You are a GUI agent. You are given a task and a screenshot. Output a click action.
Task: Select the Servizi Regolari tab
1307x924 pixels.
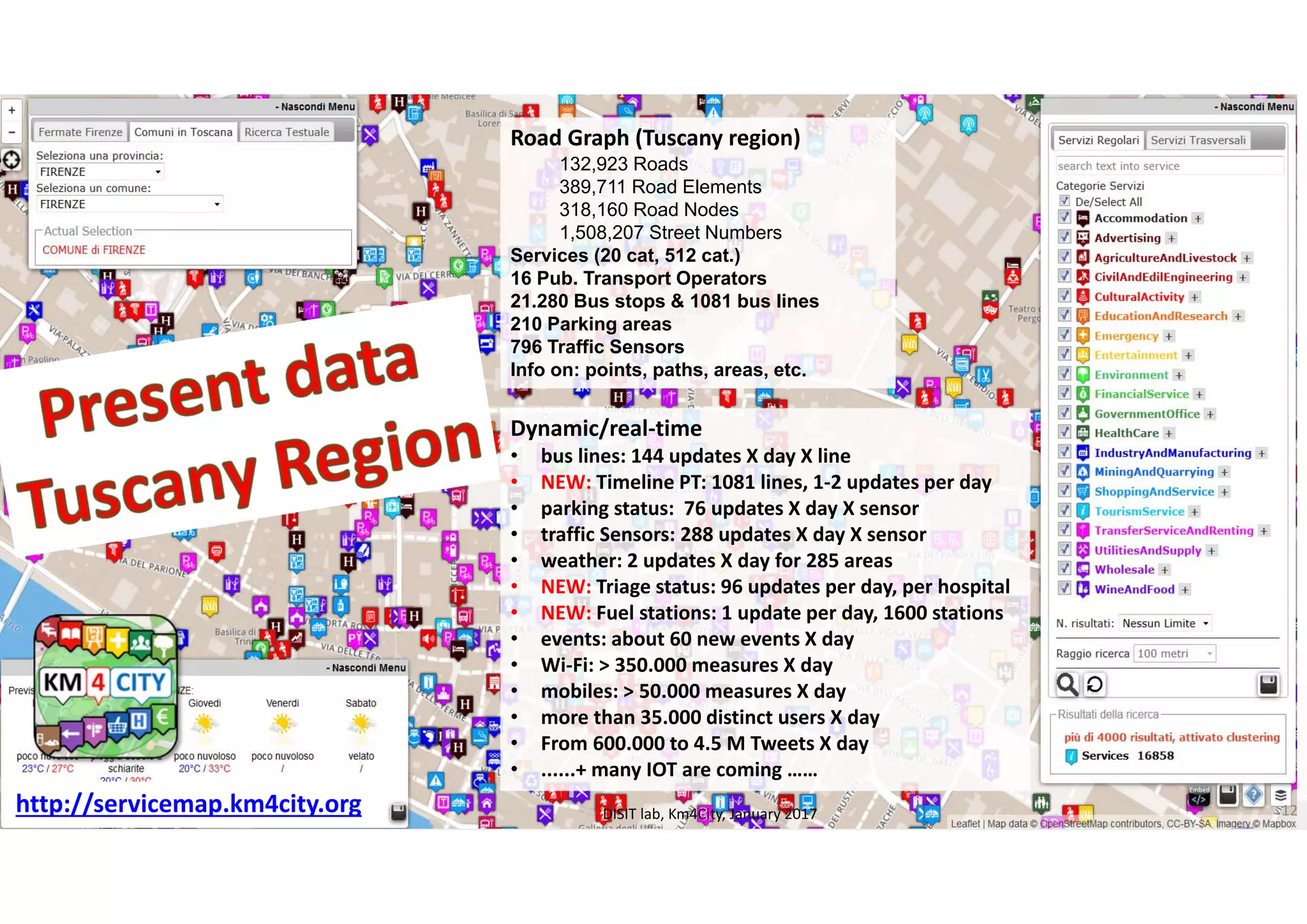click(x=1098, y=140)
